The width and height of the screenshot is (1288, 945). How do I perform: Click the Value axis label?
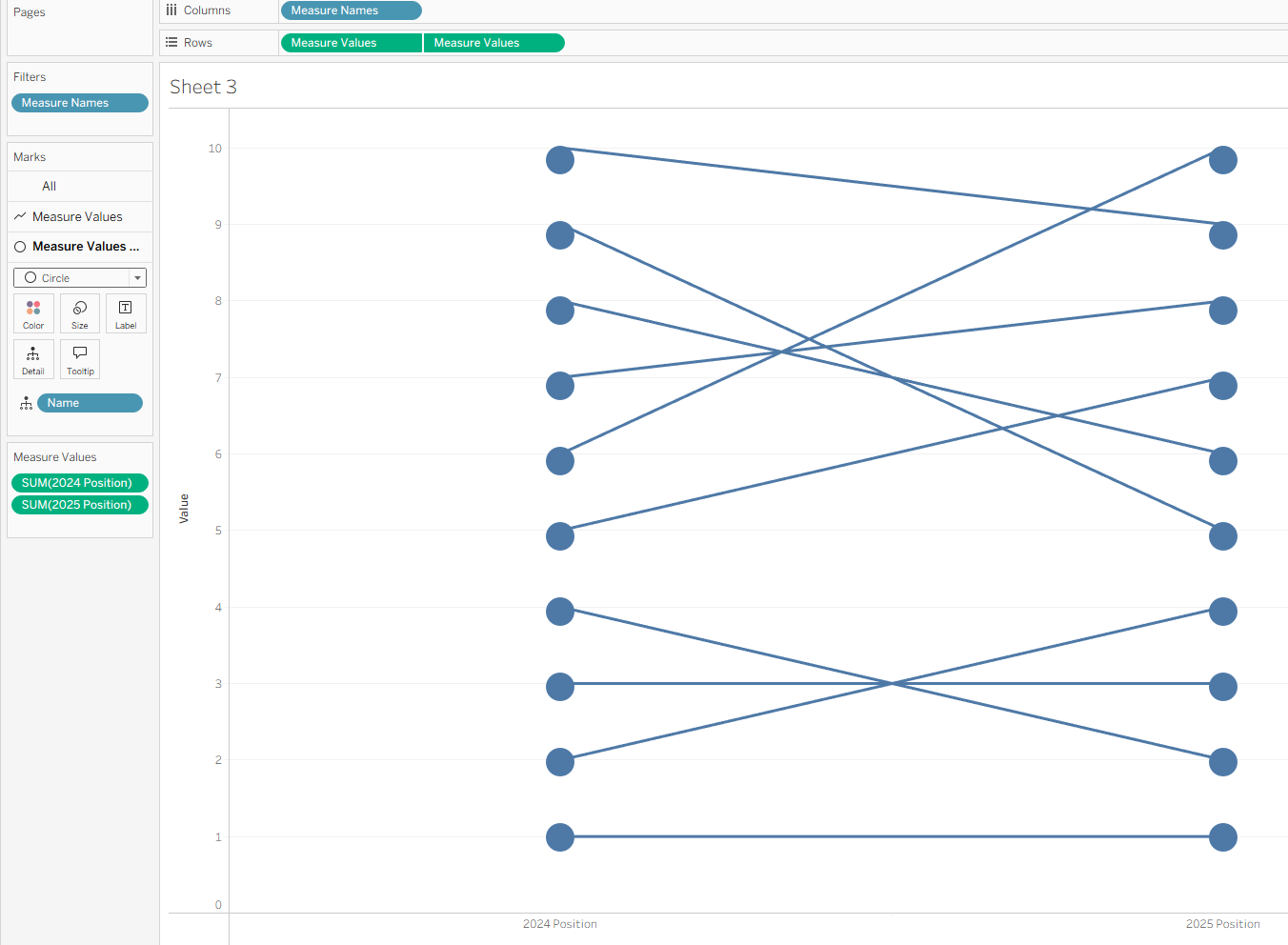coord(184,509)
